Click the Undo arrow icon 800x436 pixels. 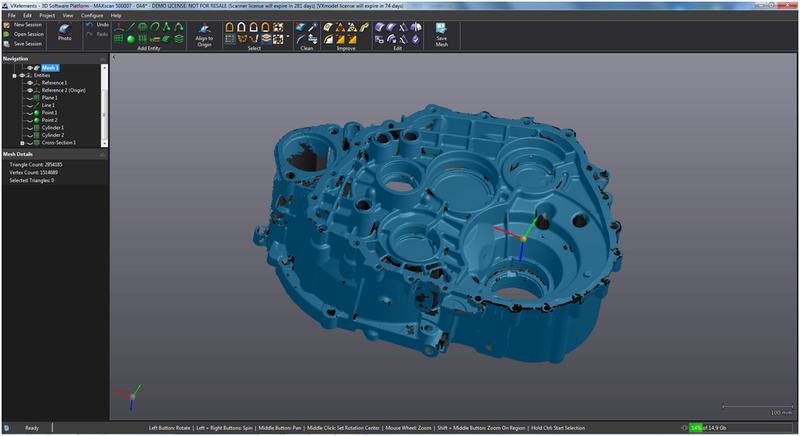(x=90, y=25)
